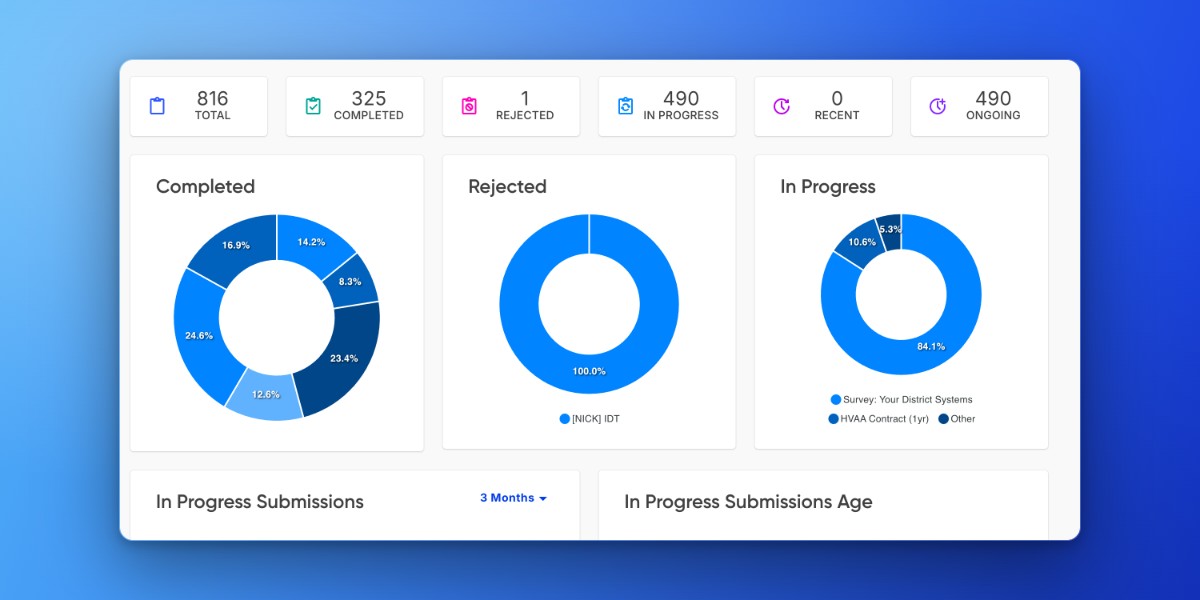
Task: Click the In Progress clipboard refresh icon
Action: 625,106
